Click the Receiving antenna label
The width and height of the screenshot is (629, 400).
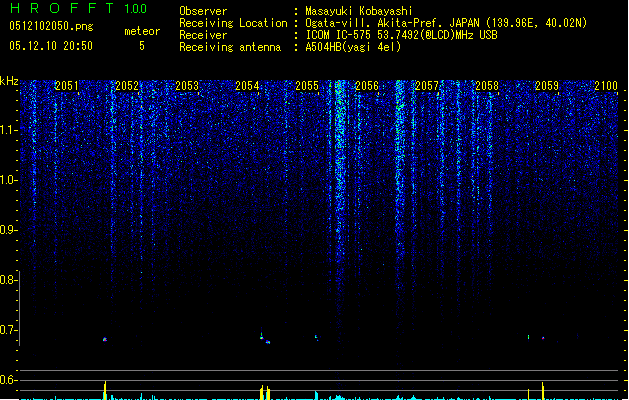(x=230, y=47)
